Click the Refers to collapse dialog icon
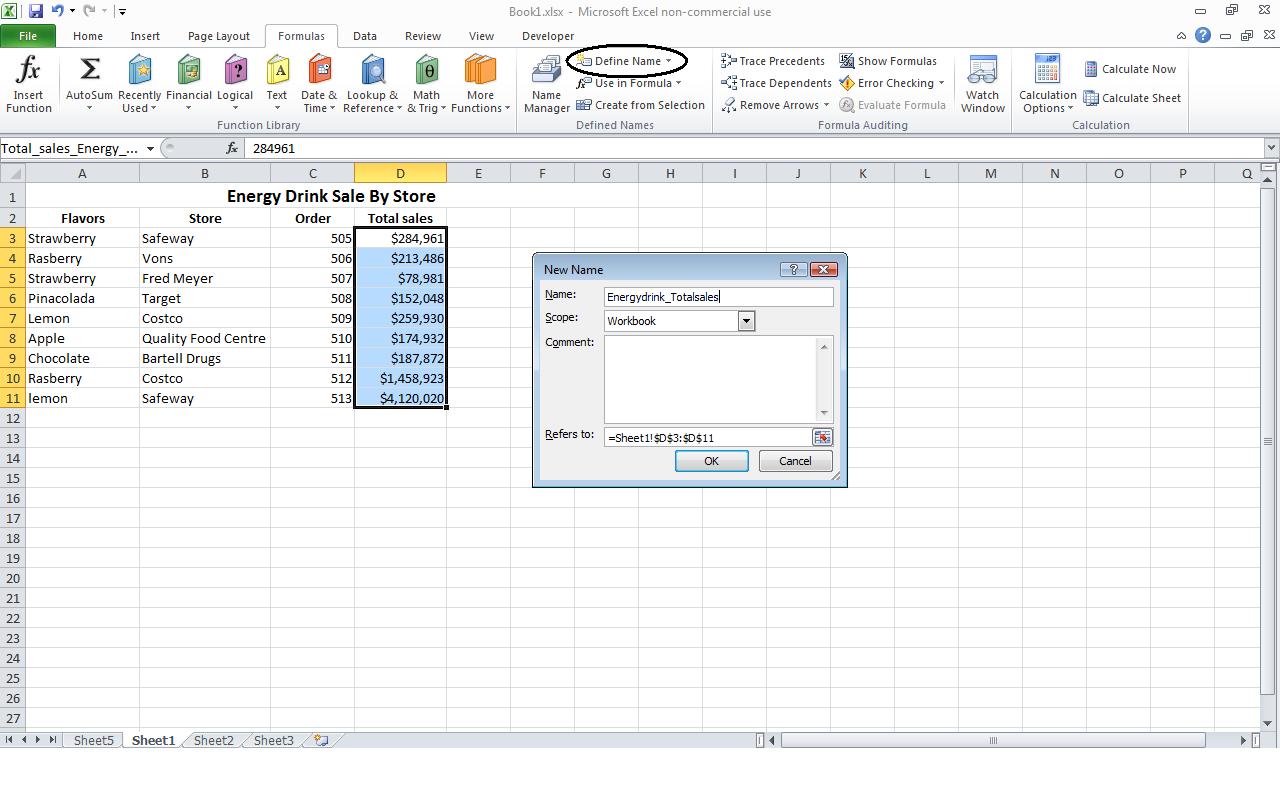This screenshot has width=1280, height=800. click(x=823, y=437)
